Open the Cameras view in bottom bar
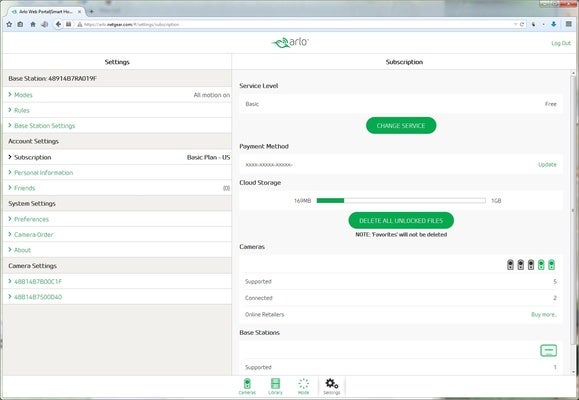Viewport: 579px width, 400px height. click(247, 386)
